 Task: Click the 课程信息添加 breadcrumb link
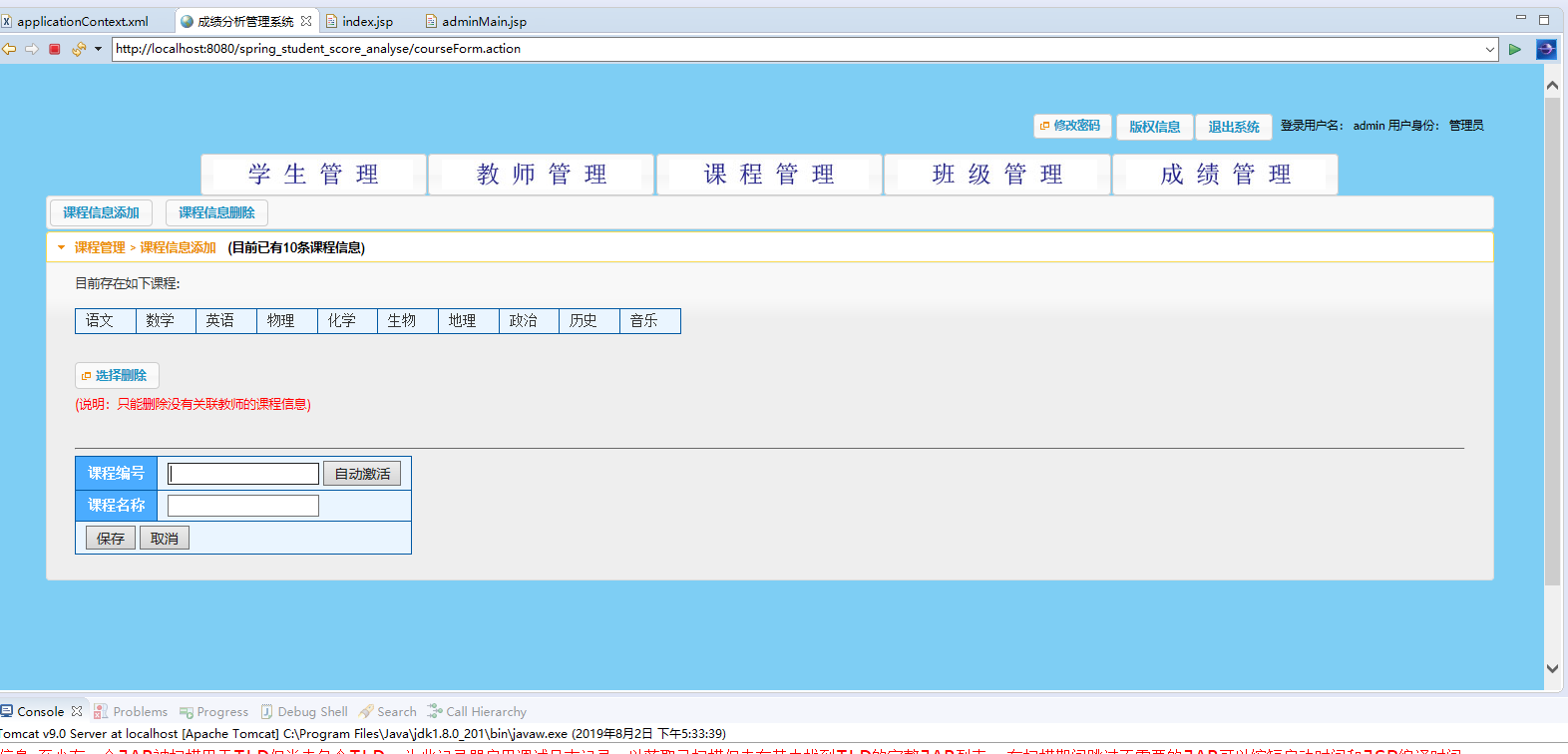click(178, 247)
